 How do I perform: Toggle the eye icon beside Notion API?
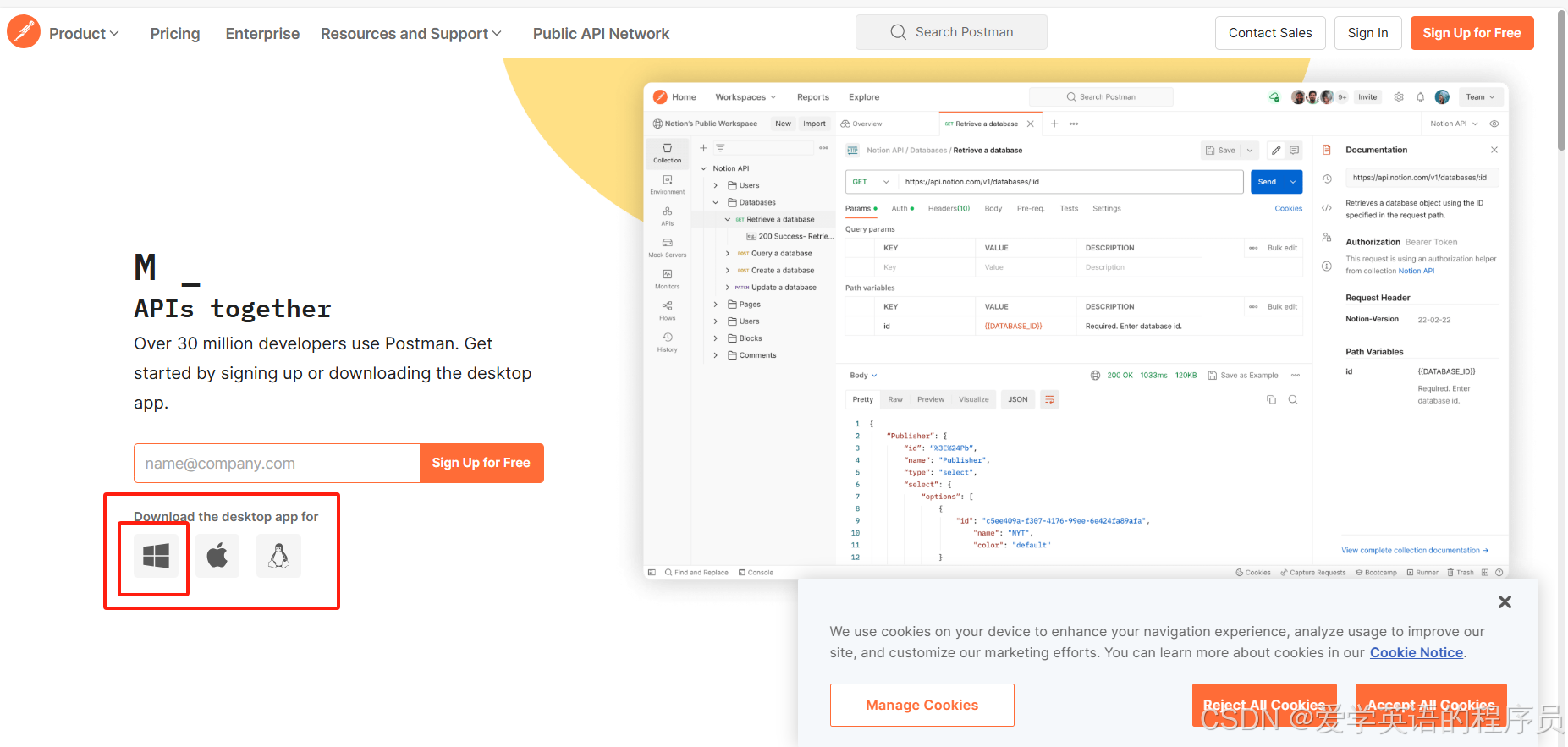1494,124
